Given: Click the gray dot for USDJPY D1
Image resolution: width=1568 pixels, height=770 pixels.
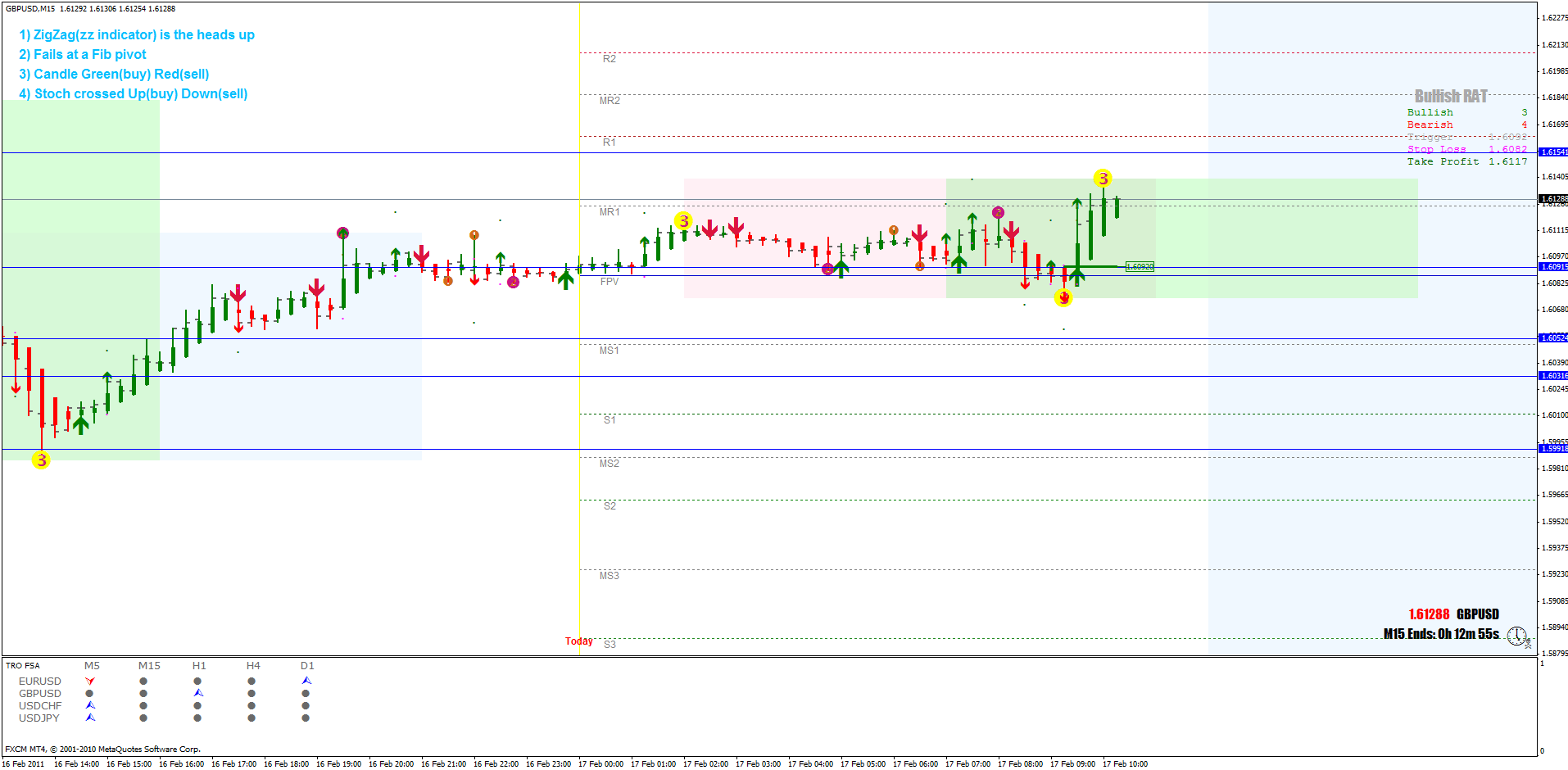Looking at the screenshot, I should tap(306, 718).
